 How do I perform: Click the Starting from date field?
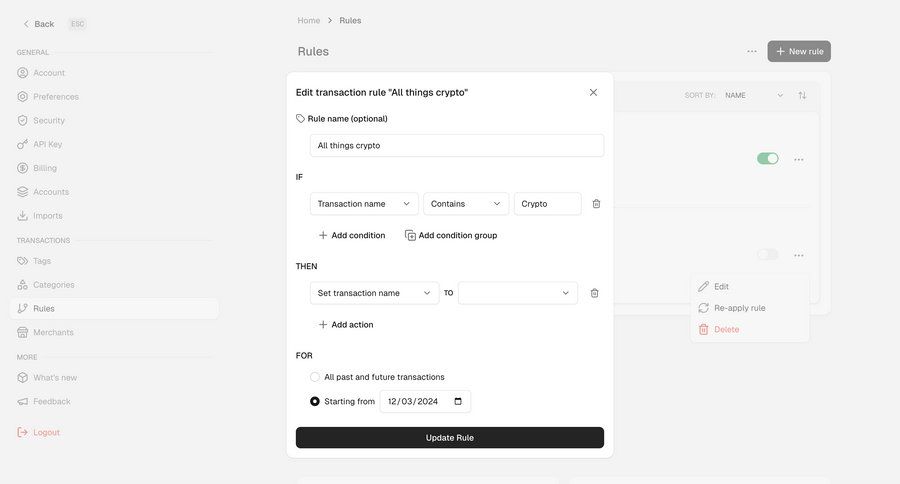point(425,401)
